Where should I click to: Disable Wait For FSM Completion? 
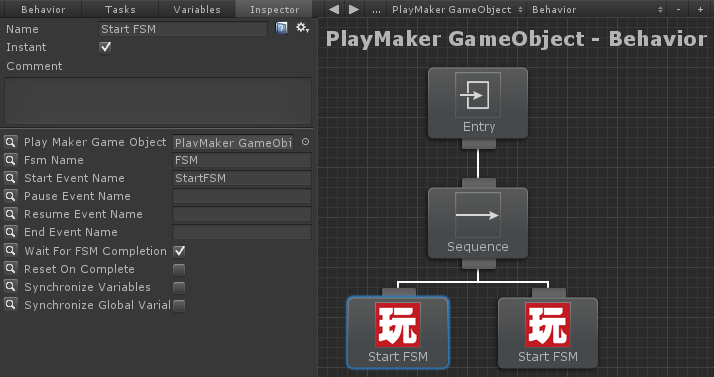click(x=179, y=251)
